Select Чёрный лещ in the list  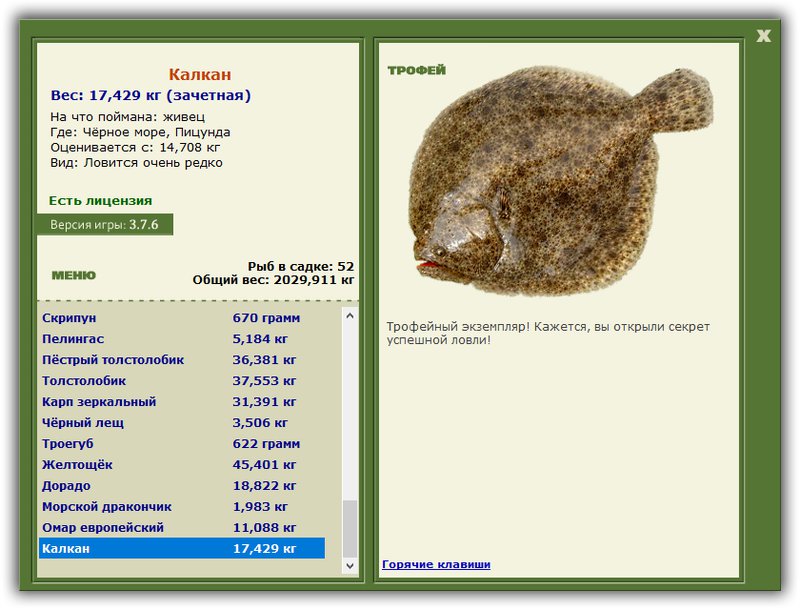click(x=182, y=422)
